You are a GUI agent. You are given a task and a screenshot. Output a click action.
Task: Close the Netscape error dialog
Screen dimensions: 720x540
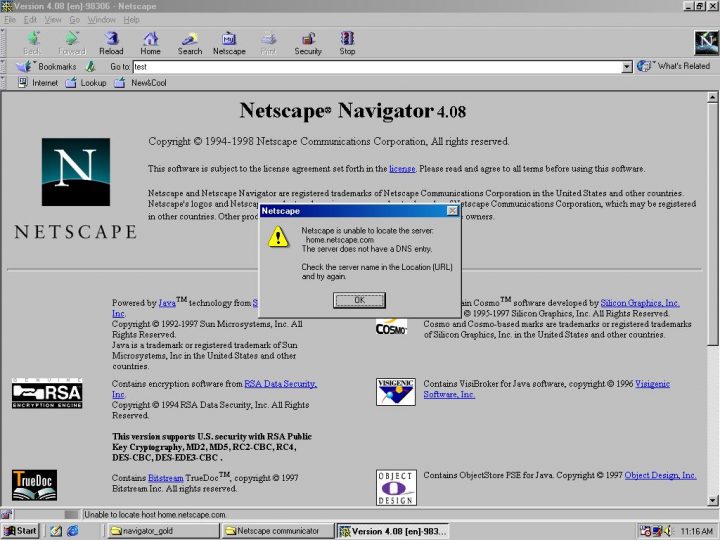tap(452, 211)
